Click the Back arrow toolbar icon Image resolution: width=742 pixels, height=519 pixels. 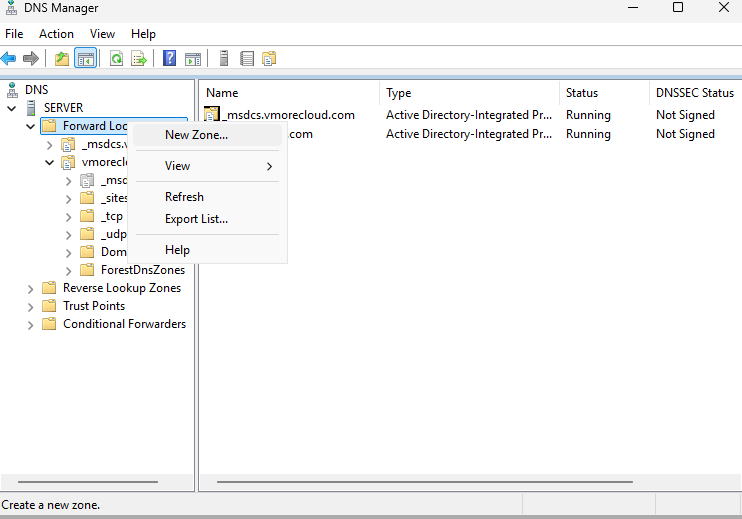9,59
